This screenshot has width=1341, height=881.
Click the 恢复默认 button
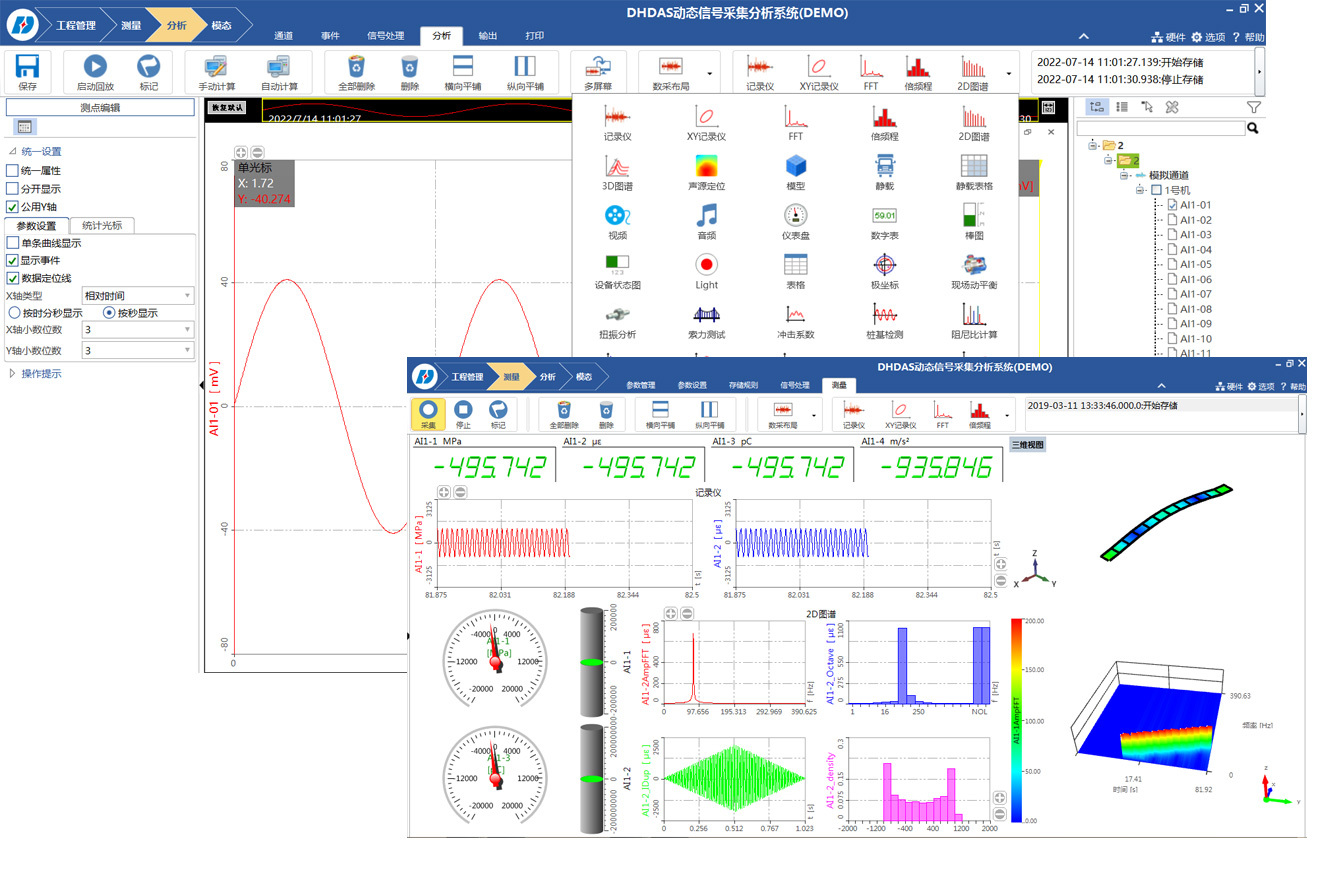coord(227,107)
